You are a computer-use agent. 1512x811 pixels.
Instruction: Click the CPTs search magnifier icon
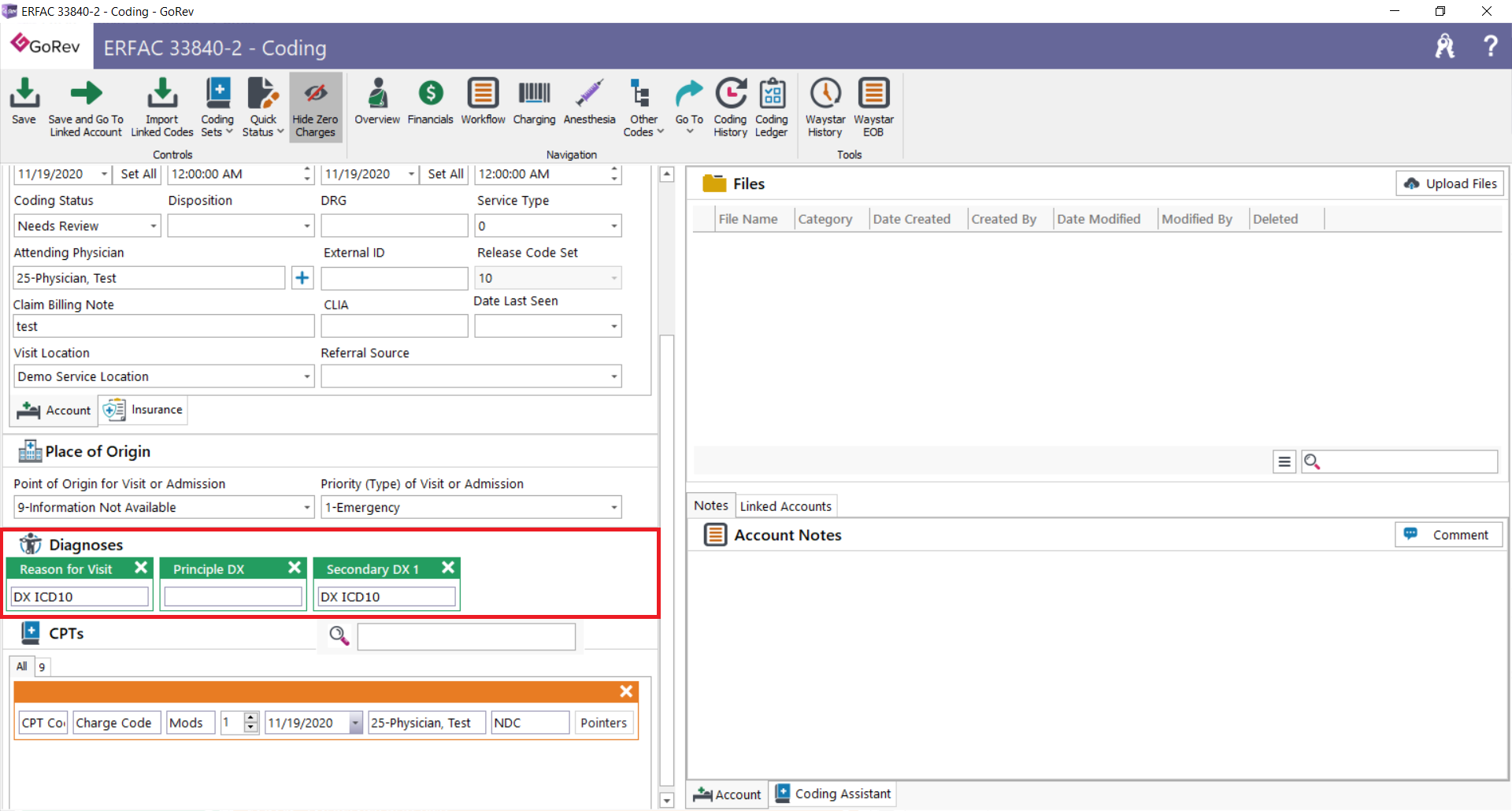coord(339,635)
